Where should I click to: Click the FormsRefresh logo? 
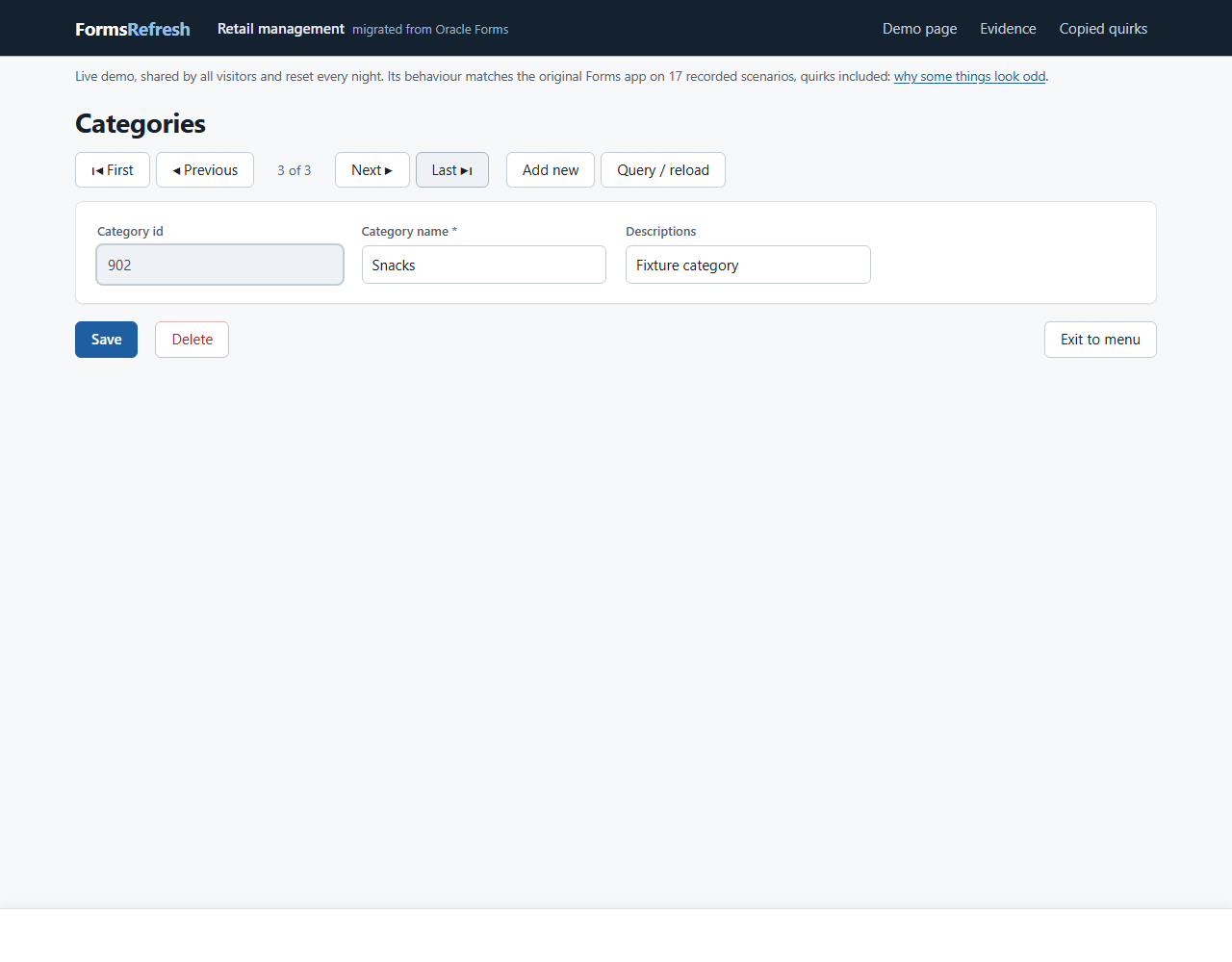point(133,29)
